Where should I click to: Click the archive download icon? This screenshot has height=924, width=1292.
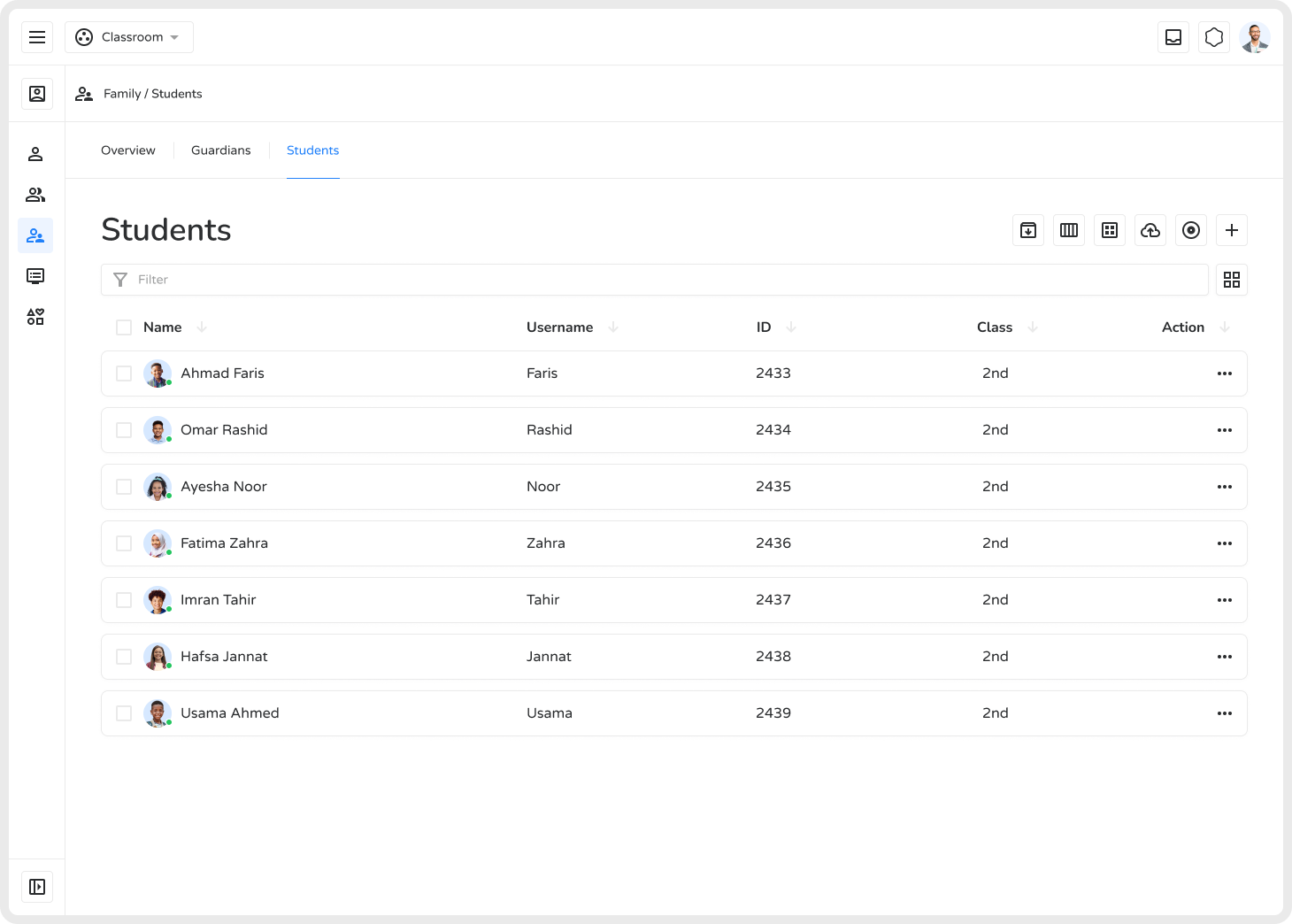click(1028, 230)
